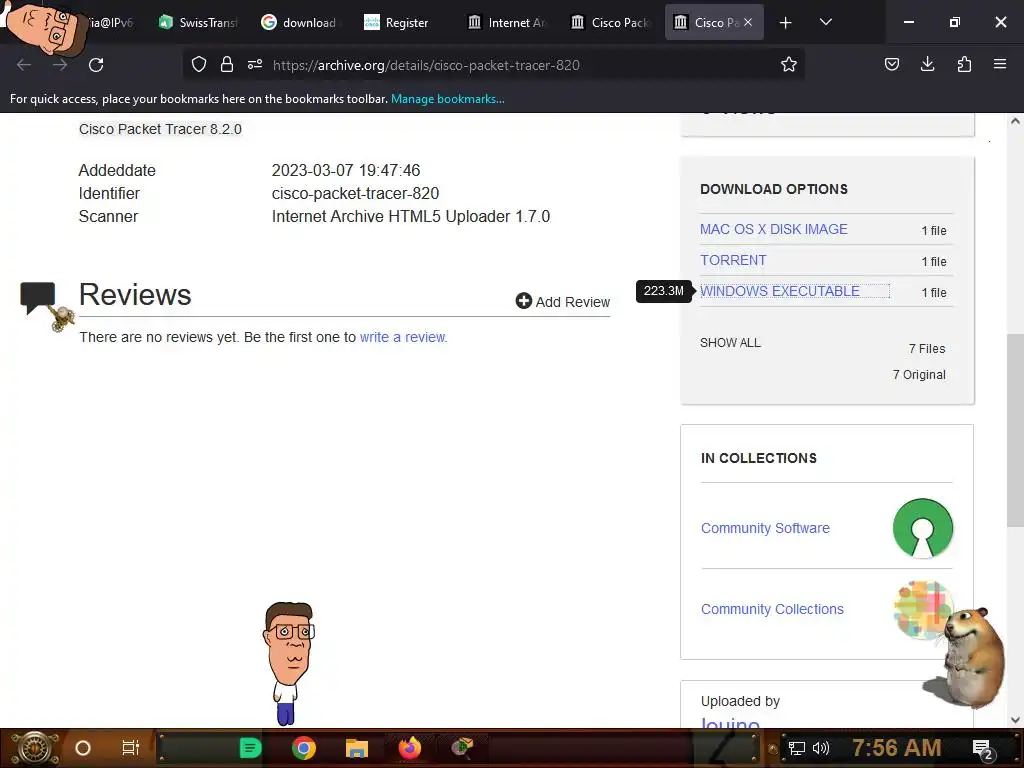Open Cortana search circle on taskbar
The image size is (1024, 768).
click(x=83, y=748)
